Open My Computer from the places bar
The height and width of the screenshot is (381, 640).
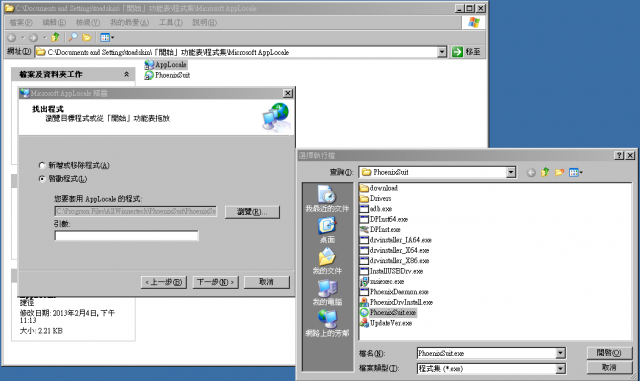[327, 292]
